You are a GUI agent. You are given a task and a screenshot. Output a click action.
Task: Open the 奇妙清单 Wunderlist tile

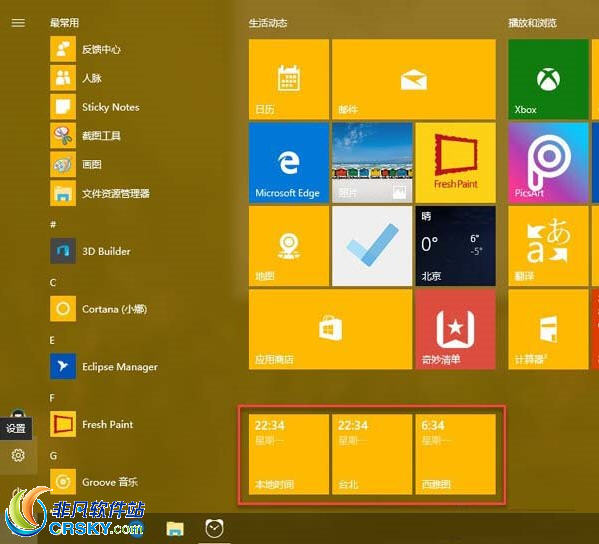point(455,329)
